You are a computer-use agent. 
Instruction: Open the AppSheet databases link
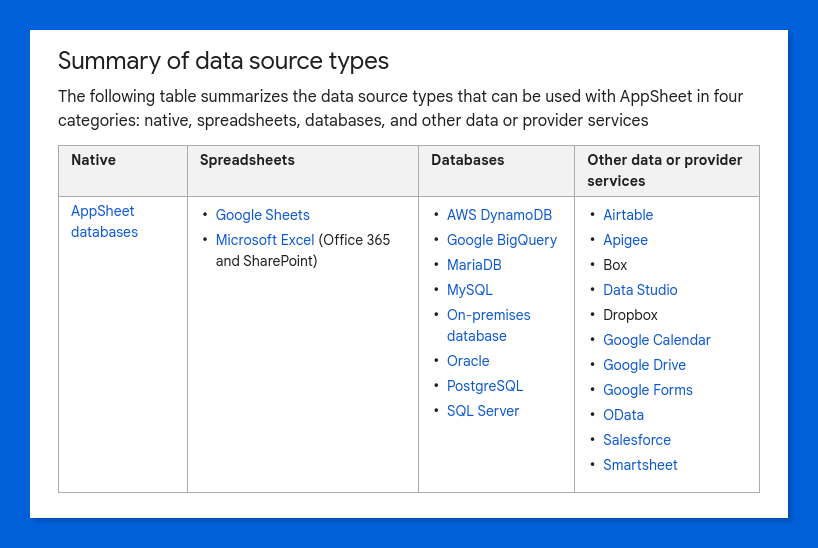tap(104, 221)
